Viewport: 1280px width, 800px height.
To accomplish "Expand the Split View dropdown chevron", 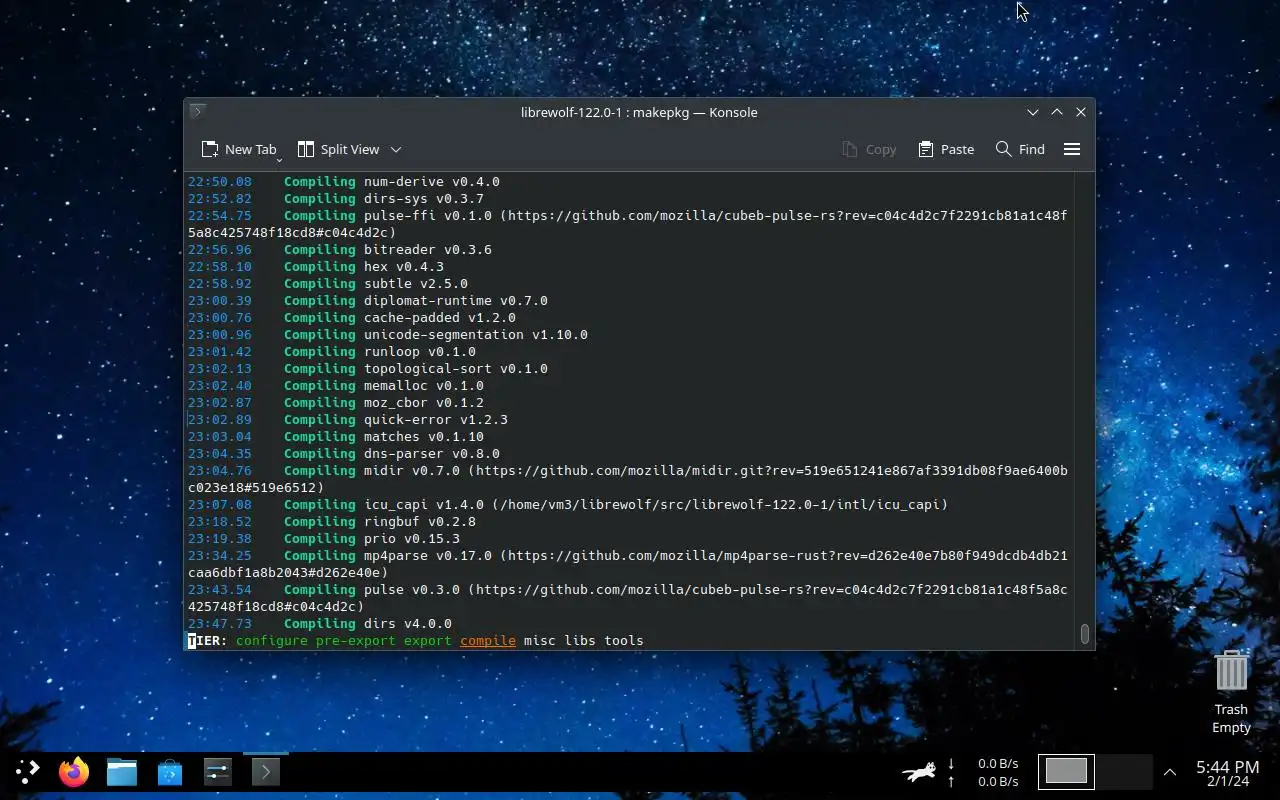I will tap(396, 149).
